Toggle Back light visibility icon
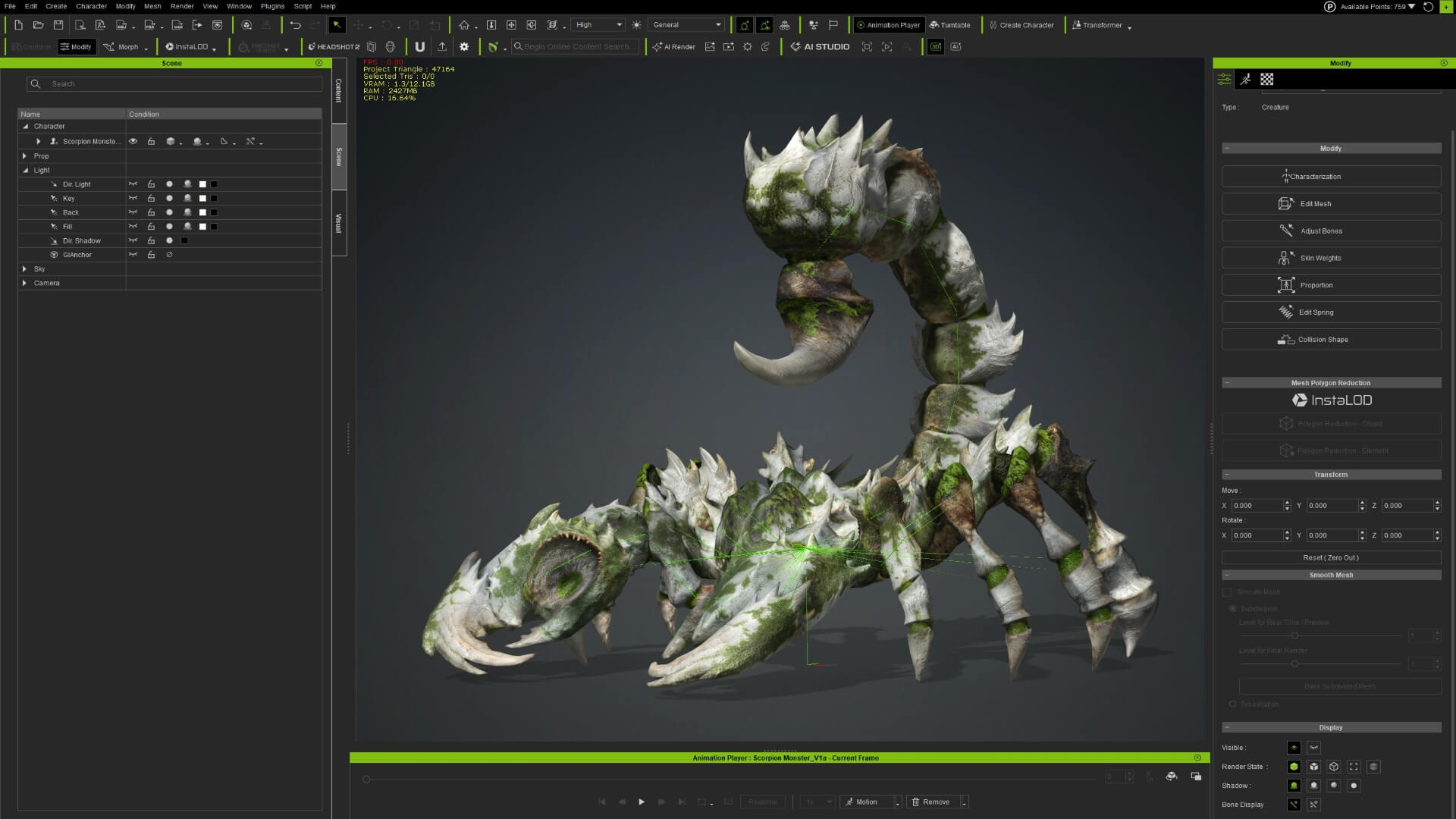Screen dimensions: 1456x819 [x=133, y=212]
